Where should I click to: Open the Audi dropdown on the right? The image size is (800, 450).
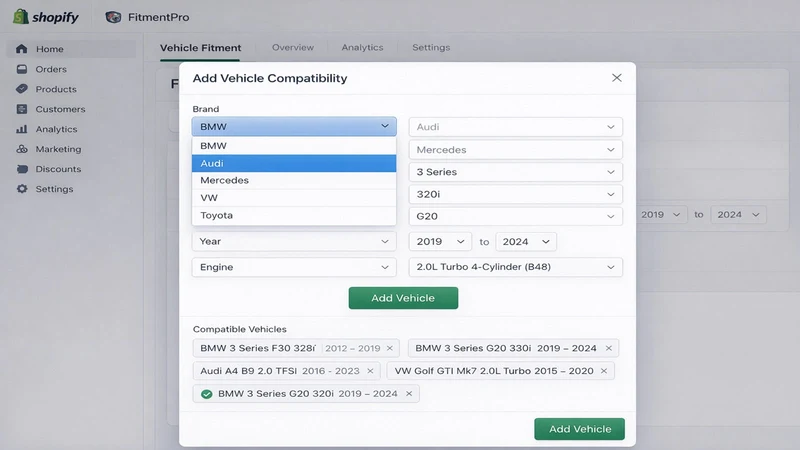point(515,127)
